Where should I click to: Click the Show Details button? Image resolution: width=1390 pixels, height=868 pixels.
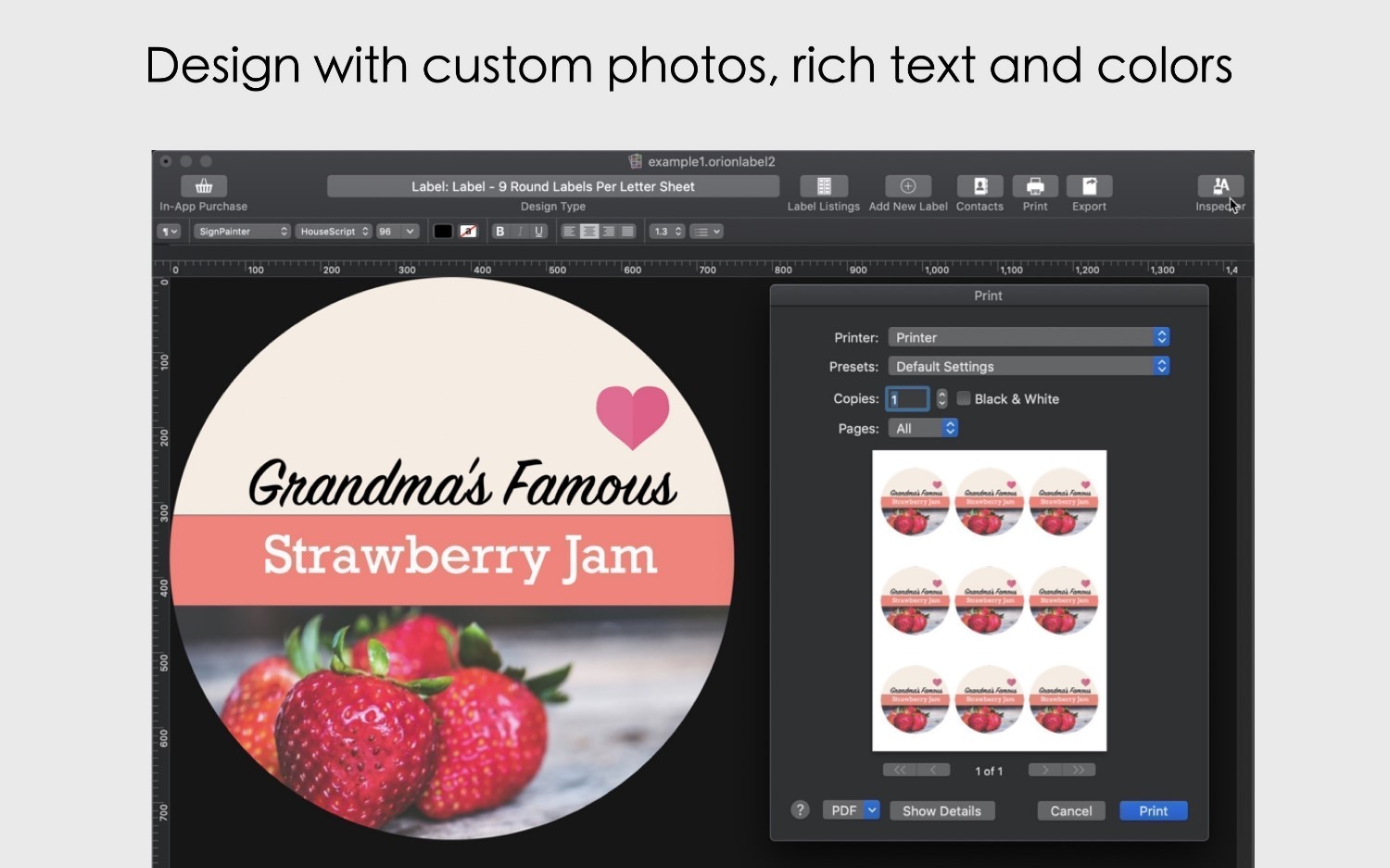click(942, 811)
